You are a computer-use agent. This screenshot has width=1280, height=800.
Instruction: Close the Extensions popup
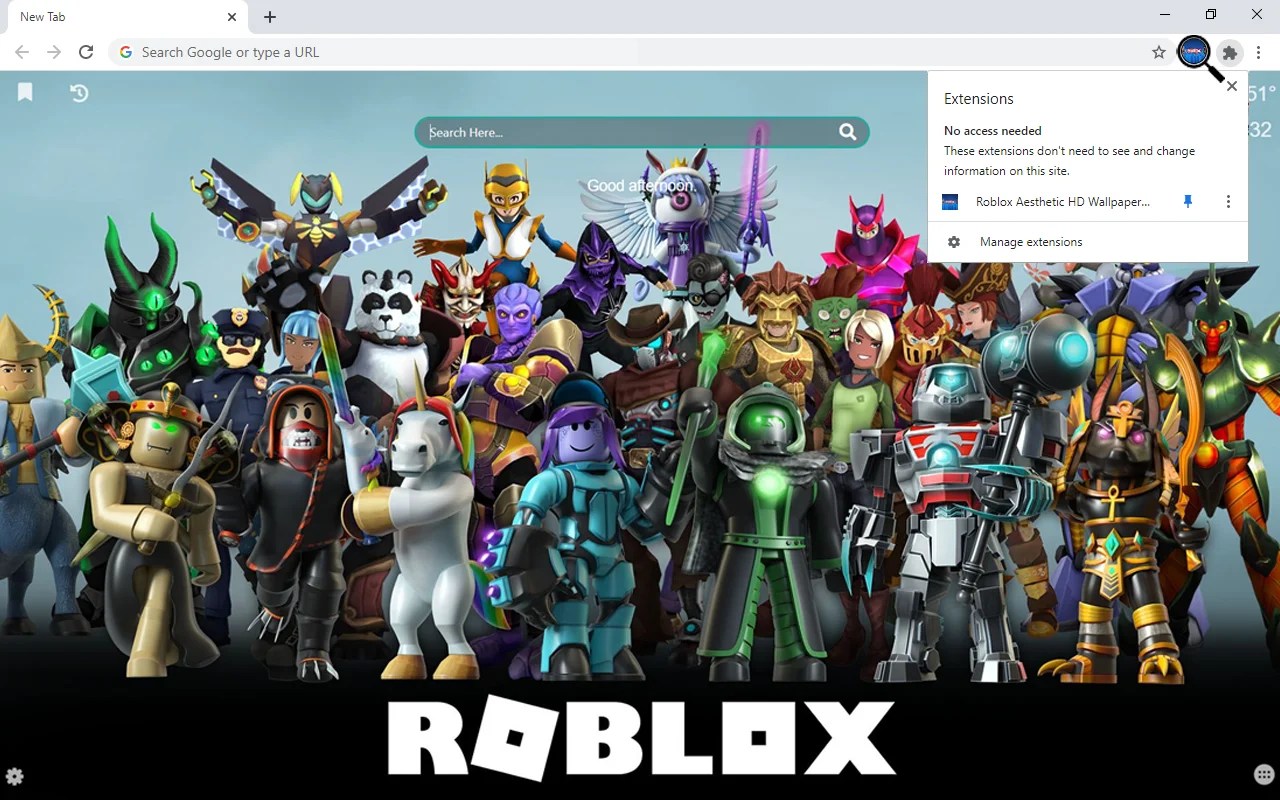pos(1232,86)
